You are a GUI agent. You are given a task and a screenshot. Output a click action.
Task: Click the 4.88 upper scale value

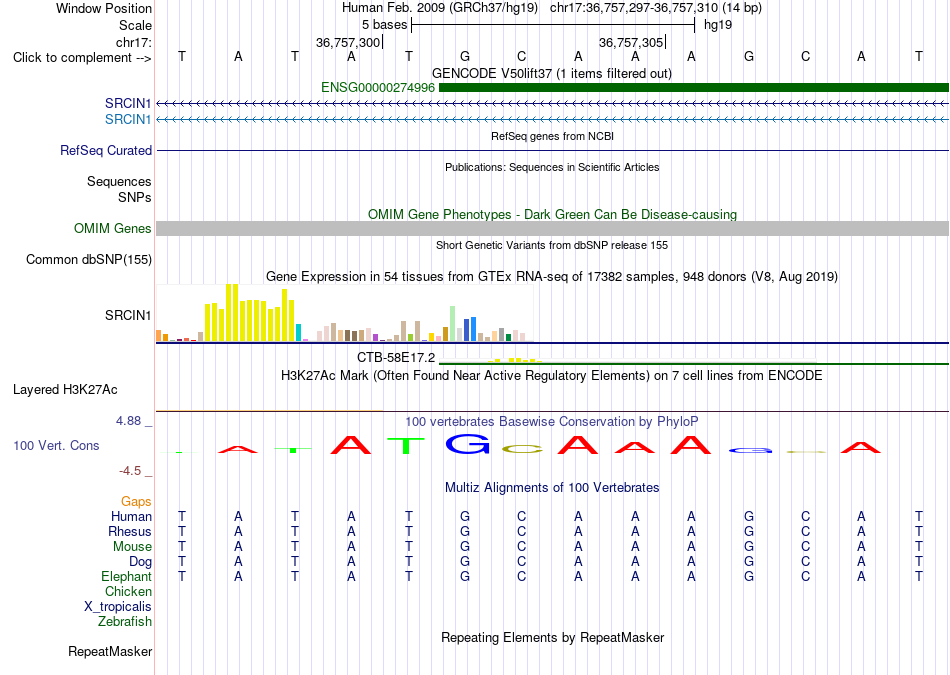129,421
